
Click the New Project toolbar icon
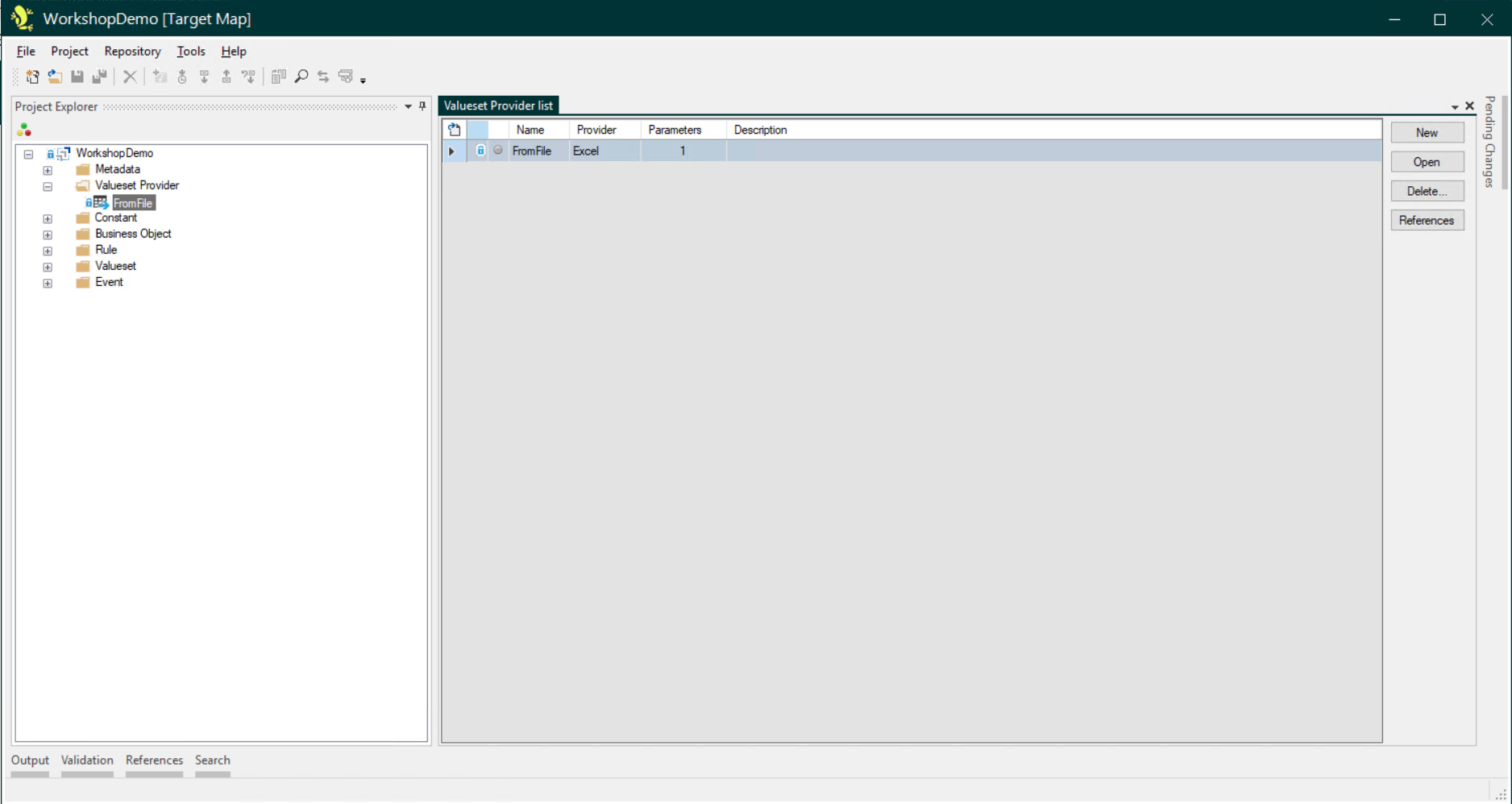[x=32, y=77]
